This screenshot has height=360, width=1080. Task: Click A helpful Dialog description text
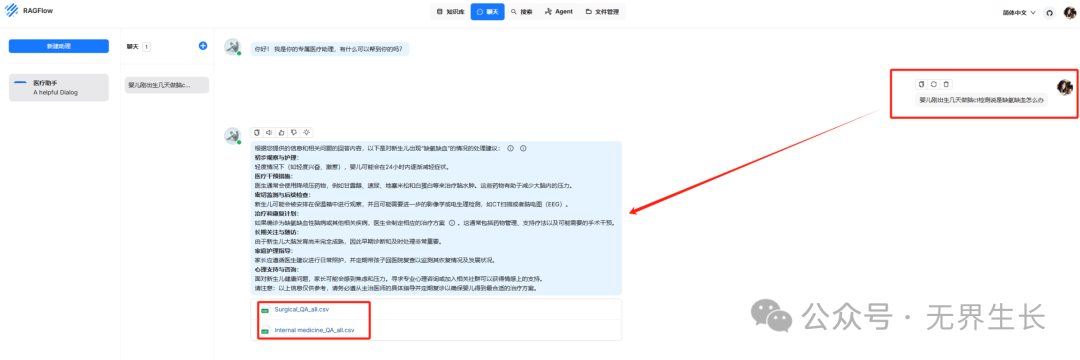56,92
